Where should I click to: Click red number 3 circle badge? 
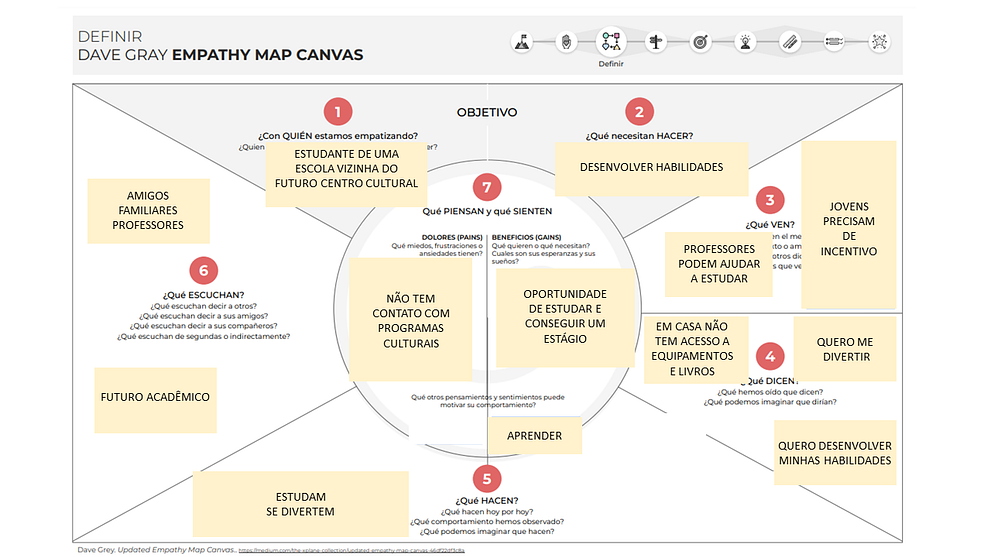point(770,200)
